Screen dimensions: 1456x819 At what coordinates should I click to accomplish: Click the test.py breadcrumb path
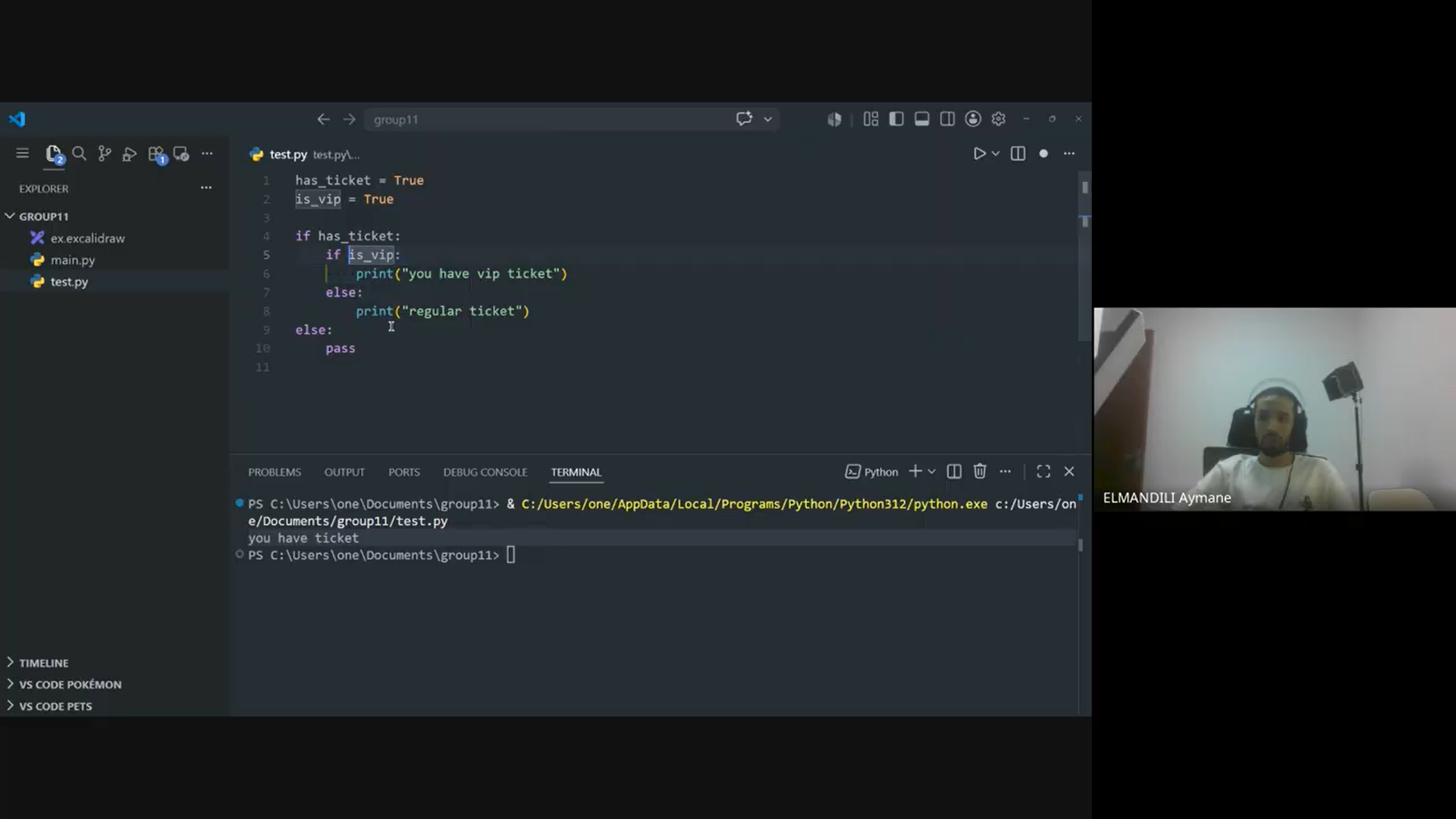pos(336,155)
